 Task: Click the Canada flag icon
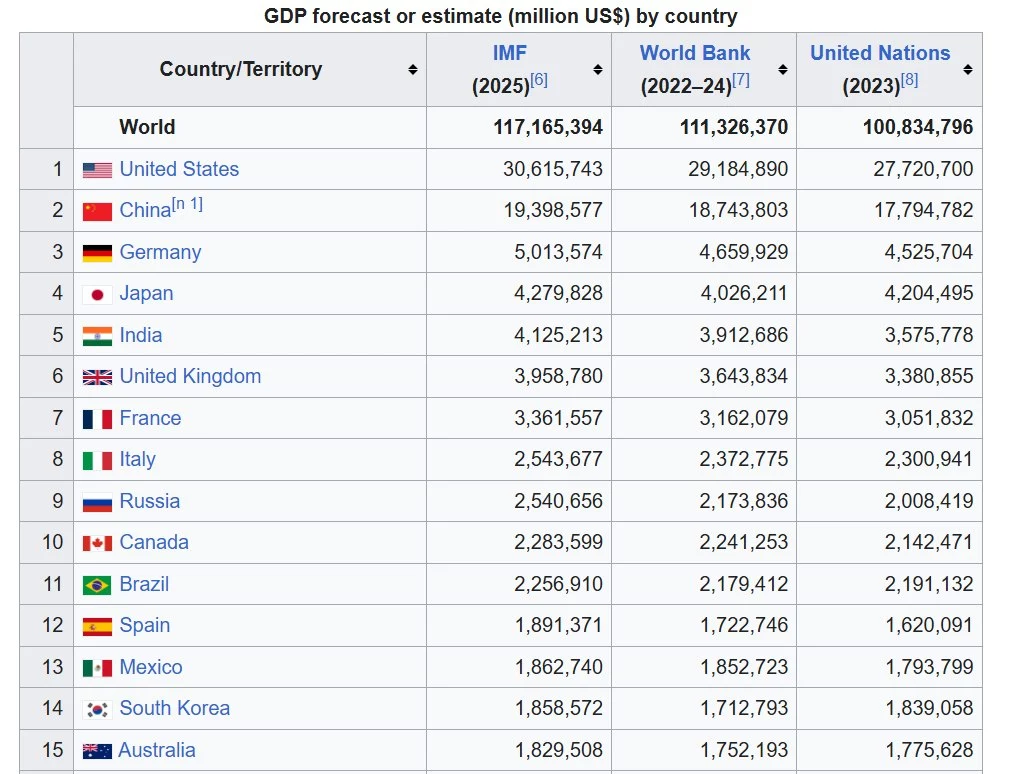pos(97,543)
